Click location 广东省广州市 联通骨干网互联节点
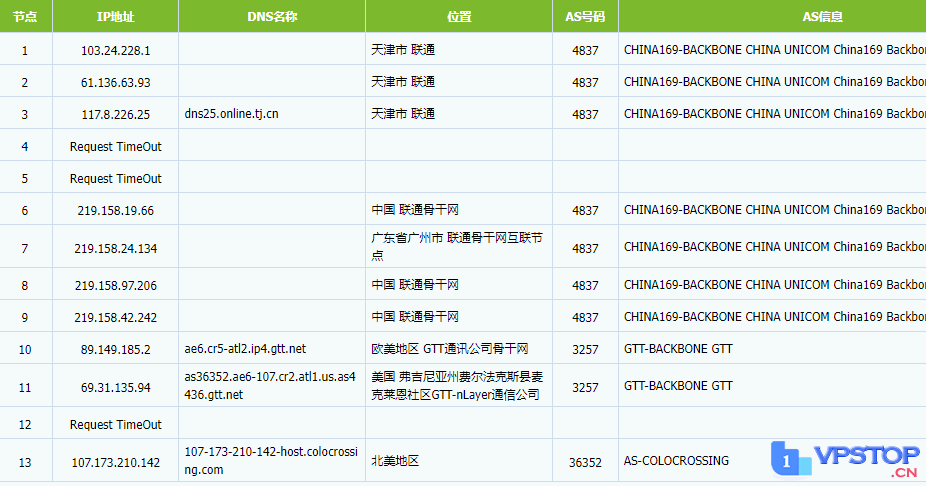The image size is (926, 486). [x=457, y=247]
